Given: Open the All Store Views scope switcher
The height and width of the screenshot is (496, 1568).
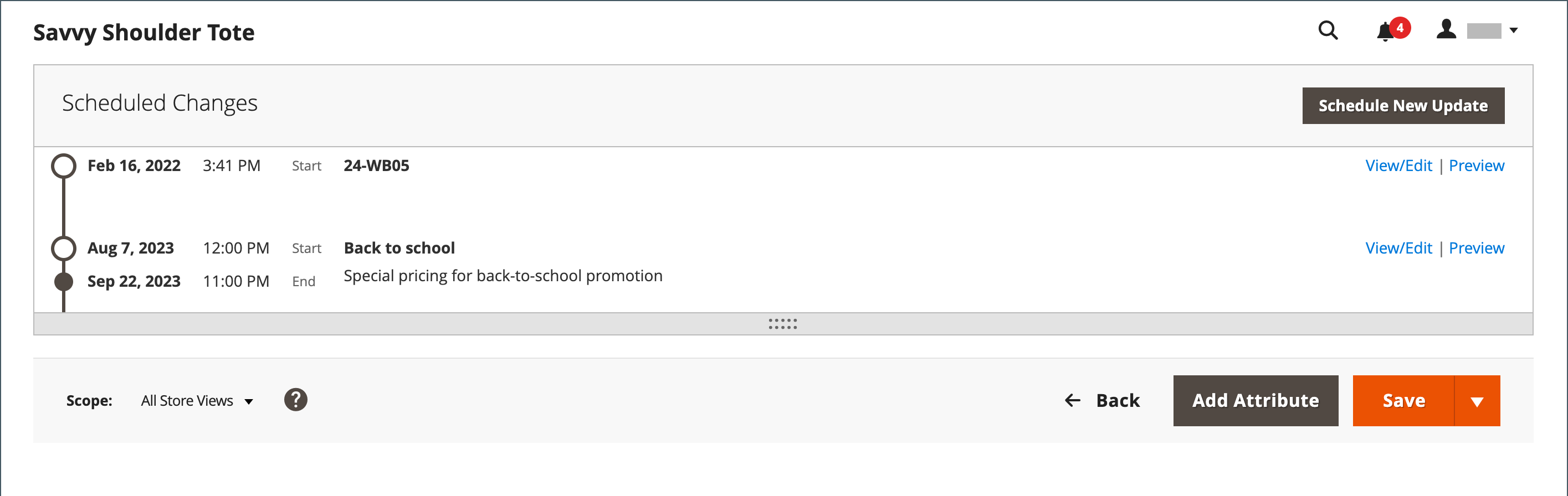Looking at the screenshot, I should [x=196, y=401].
